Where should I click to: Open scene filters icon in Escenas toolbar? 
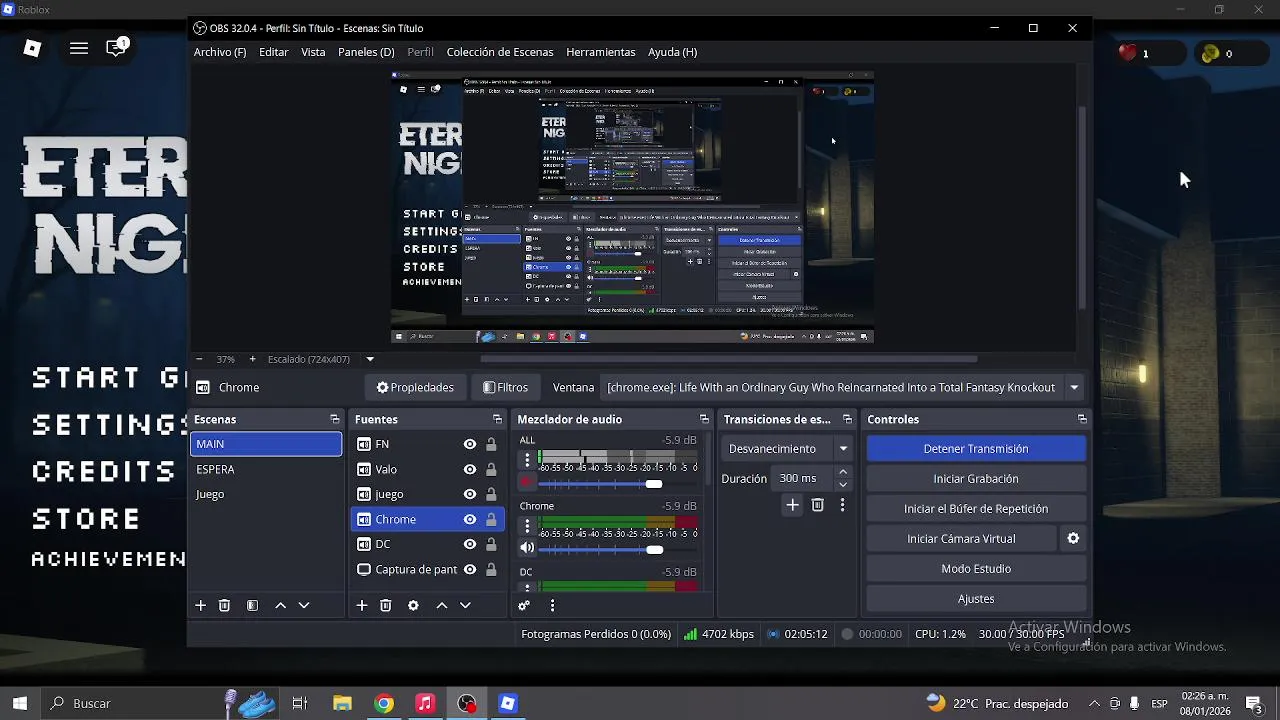252,605
